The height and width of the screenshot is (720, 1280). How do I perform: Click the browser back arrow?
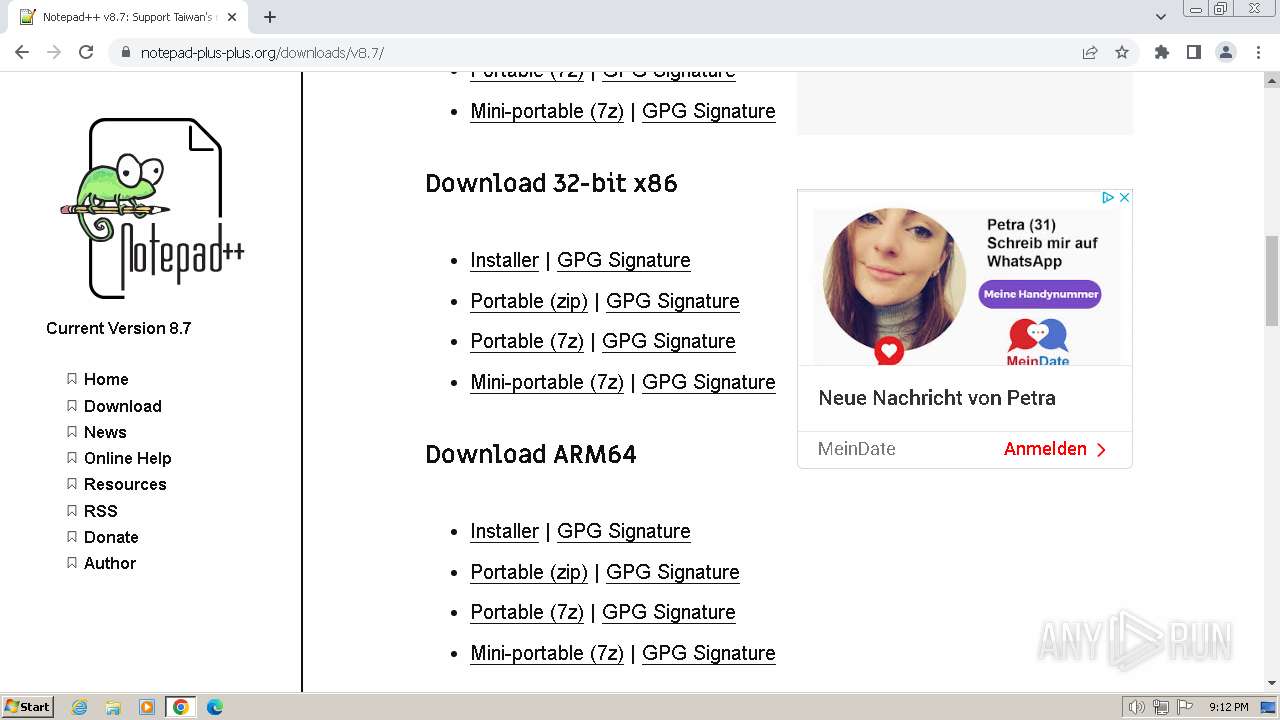coord(22,52)
